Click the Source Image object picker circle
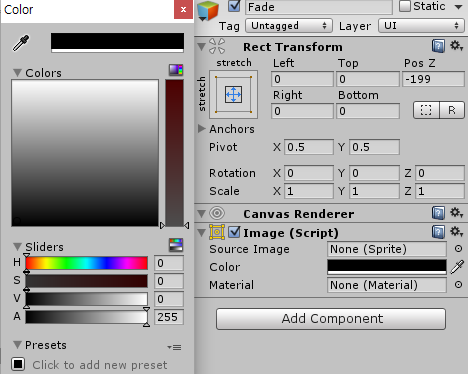This screenshot has width=468, height=374. [458, 249]
